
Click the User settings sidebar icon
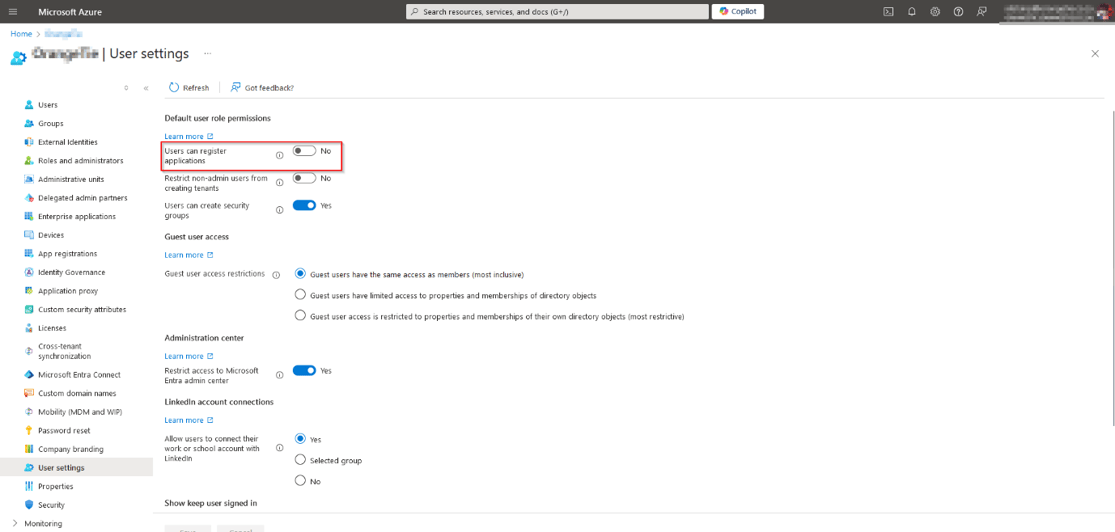point(29,467)
